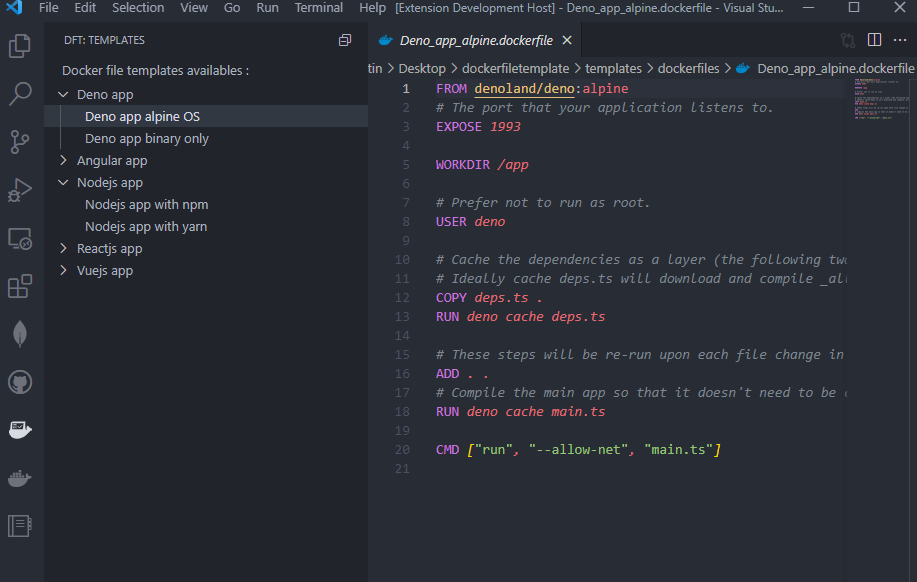The height and width of the screenshot is (582, 917).
Task: Open the GitHub view in activity bar
Action: pos(20,382)
